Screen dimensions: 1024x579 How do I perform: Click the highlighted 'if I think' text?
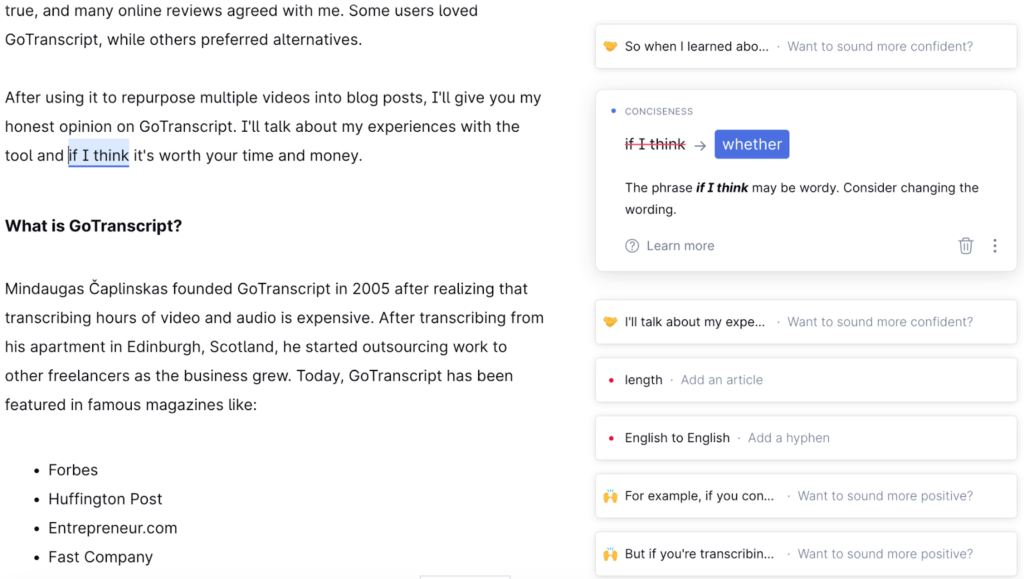tap(98, 155)
